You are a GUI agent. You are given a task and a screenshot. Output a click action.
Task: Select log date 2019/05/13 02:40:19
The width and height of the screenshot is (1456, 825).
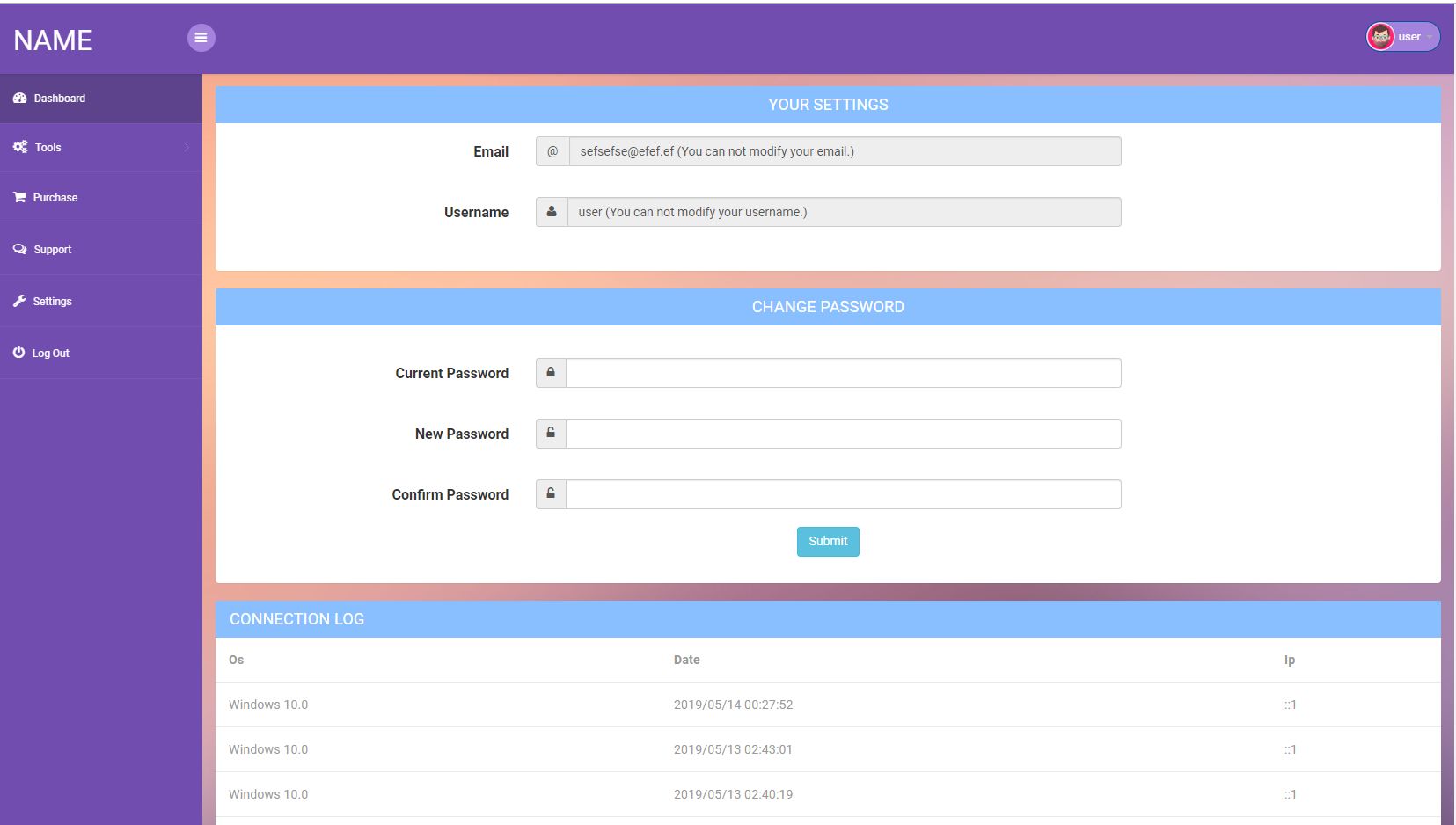[733, 794]
